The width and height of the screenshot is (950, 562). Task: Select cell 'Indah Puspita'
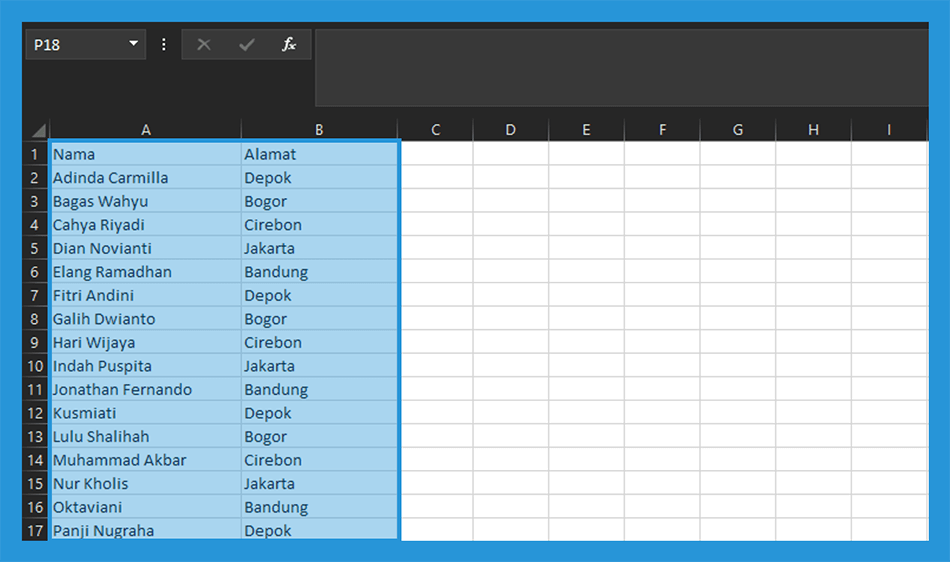click(x=145, y=366)
